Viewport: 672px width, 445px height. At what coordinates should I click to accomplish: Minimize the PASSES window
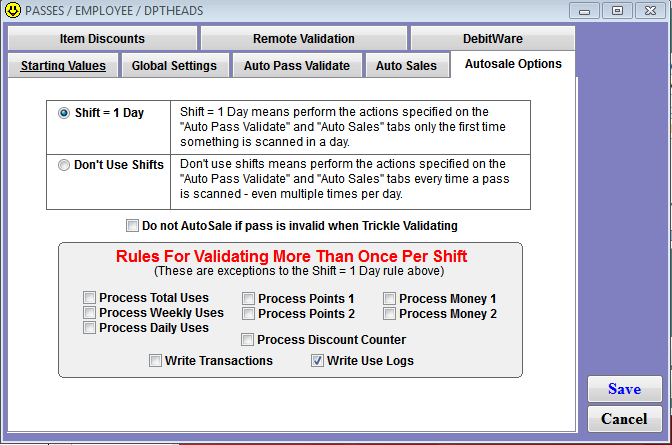tap(584, 11)
